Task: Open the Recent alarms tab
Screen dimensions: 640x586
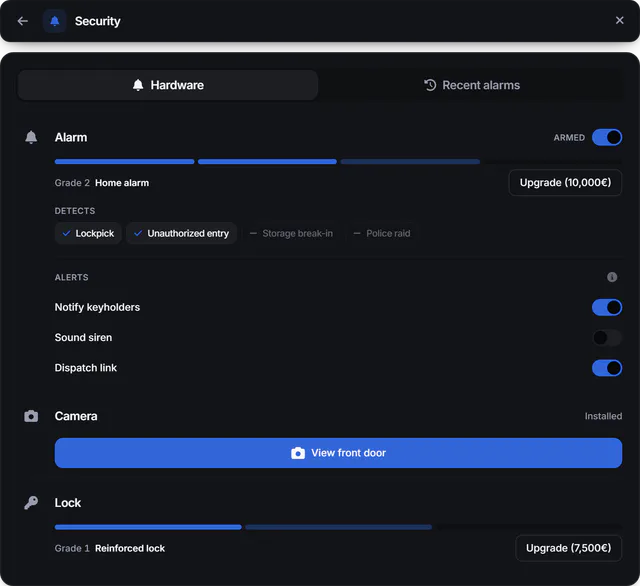Action: (471, 85)
